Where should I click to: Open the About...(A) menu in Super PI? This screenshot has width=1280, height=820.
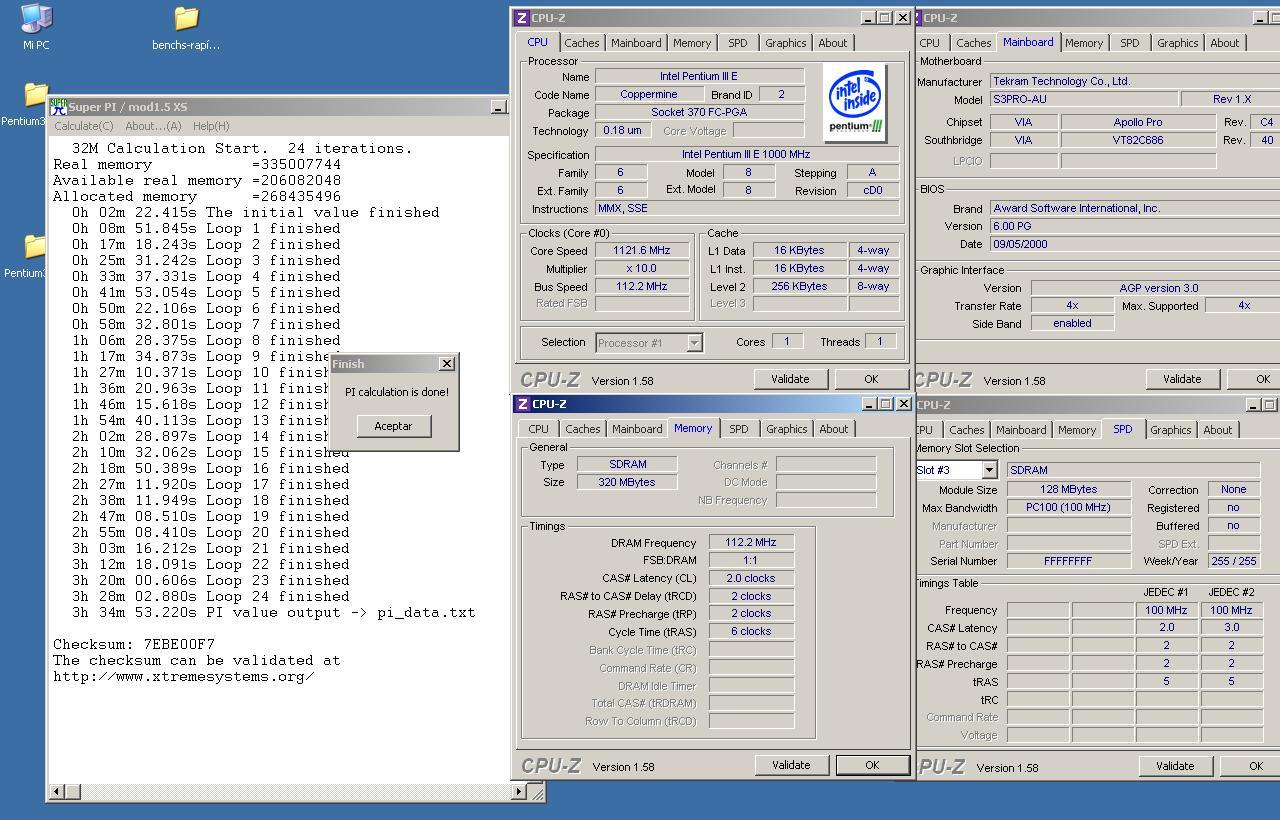pos(153,126)
